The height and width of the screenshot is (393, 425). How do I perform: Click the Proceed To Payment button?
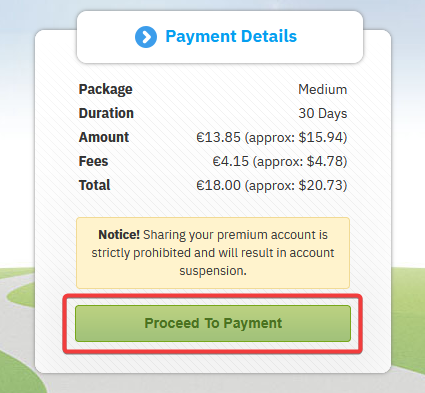point(213,323)
